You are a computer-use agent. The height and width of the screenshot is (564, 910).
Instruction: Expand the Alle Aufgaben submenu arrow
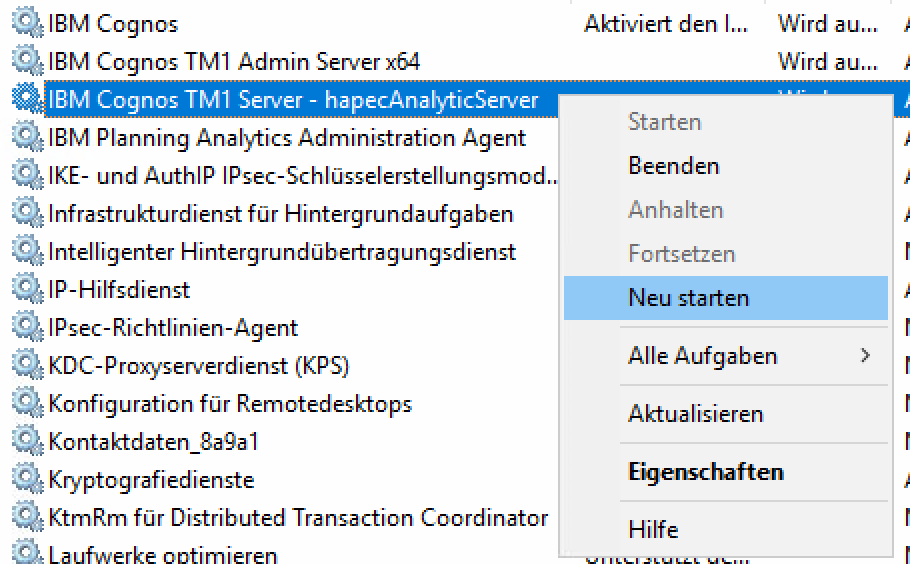click(866, 356)
